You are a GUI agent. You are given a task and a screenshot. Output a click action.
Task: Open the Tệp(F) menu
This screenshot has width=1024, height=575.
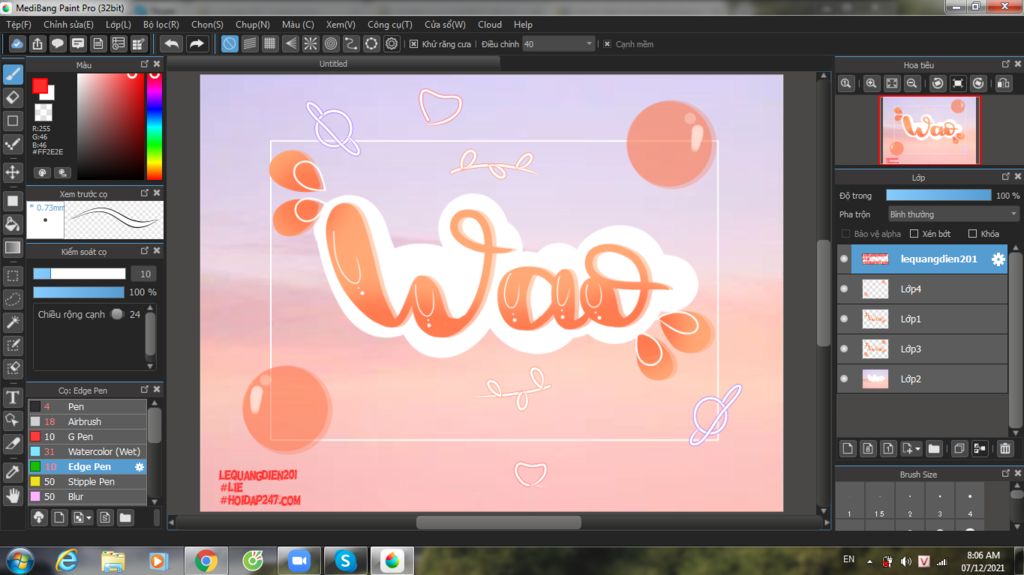coord(19,25)
